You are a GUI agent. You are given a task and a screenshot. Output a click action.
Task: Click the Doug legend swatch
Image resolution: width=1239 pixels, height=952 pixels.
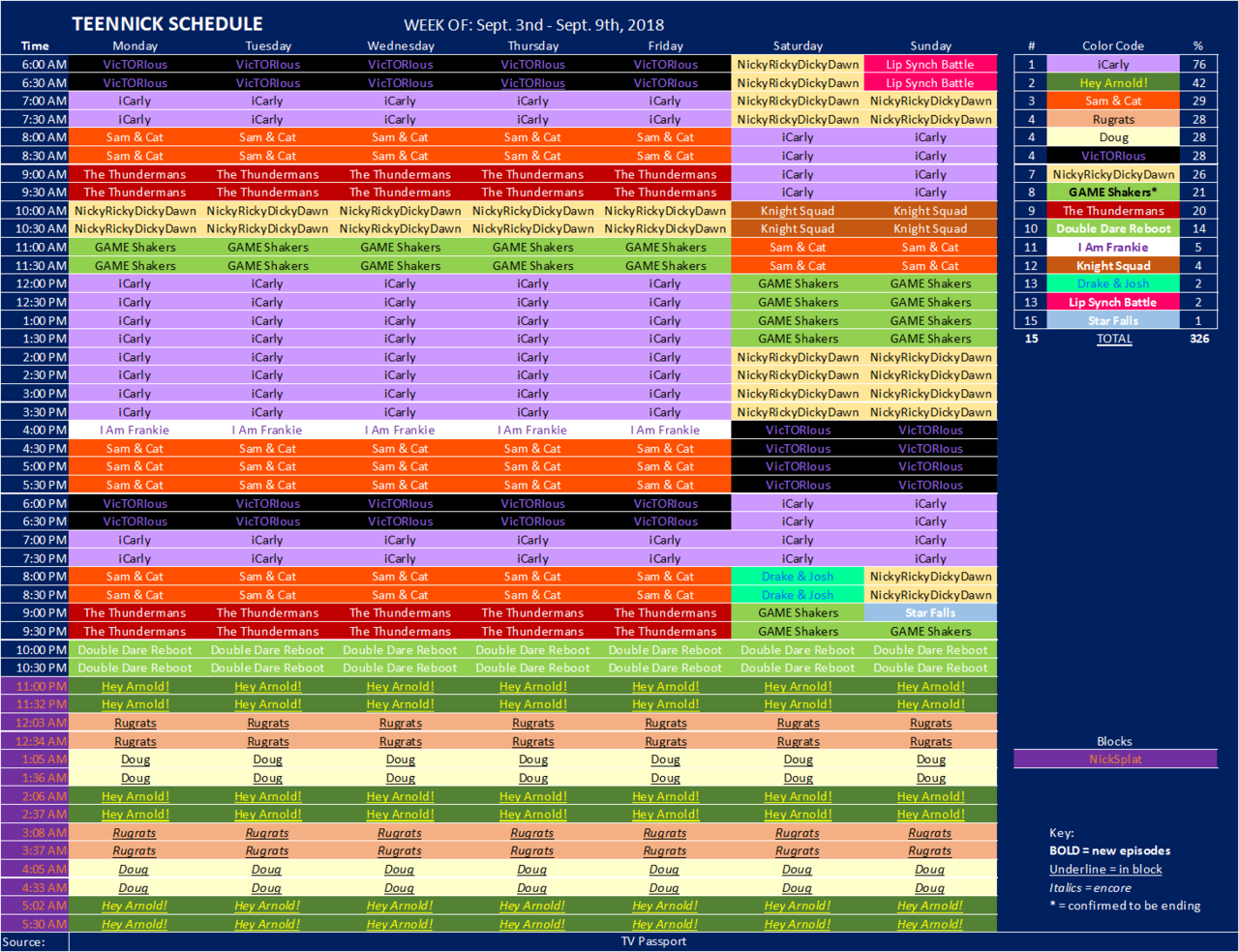tap(1113, 137)
